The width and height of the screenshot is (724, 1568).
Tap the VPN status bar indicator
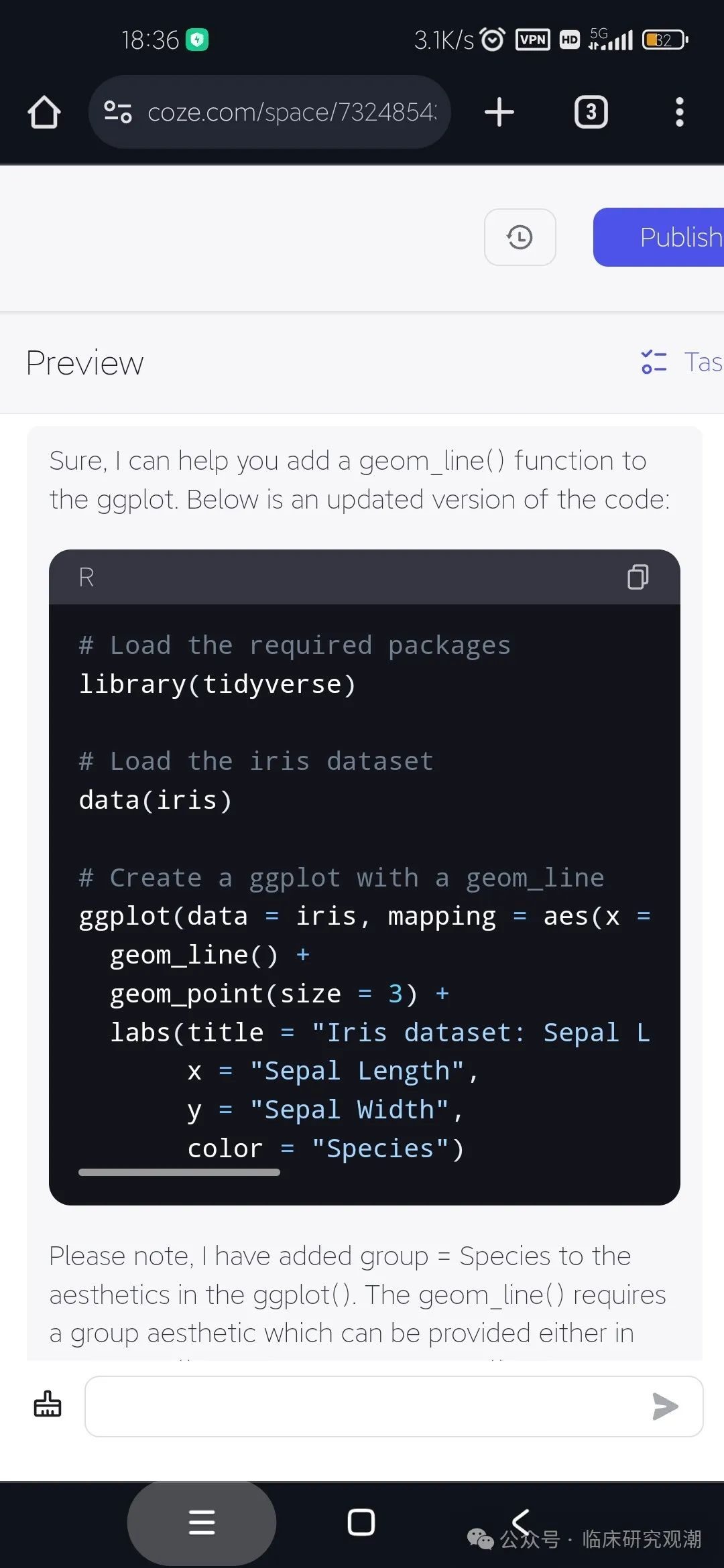(x=533, y=40)
